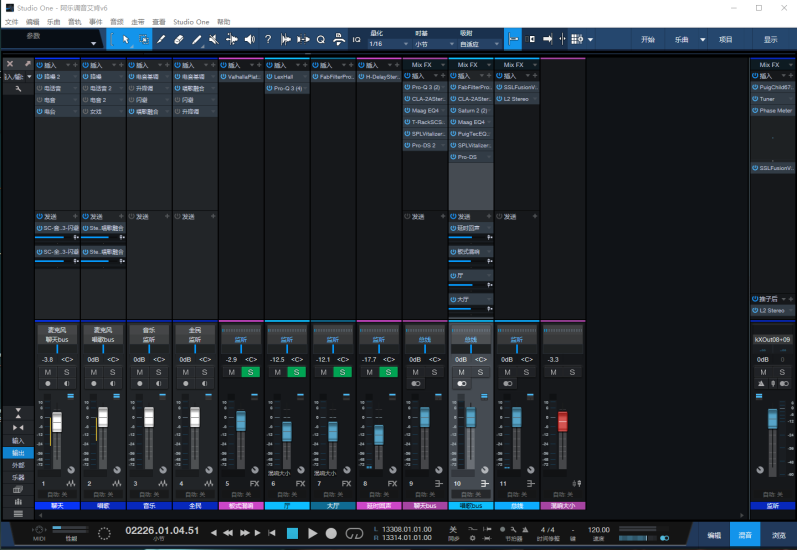
Task: Click the bus icon on channel 9
Action: [x=439, y=483]
